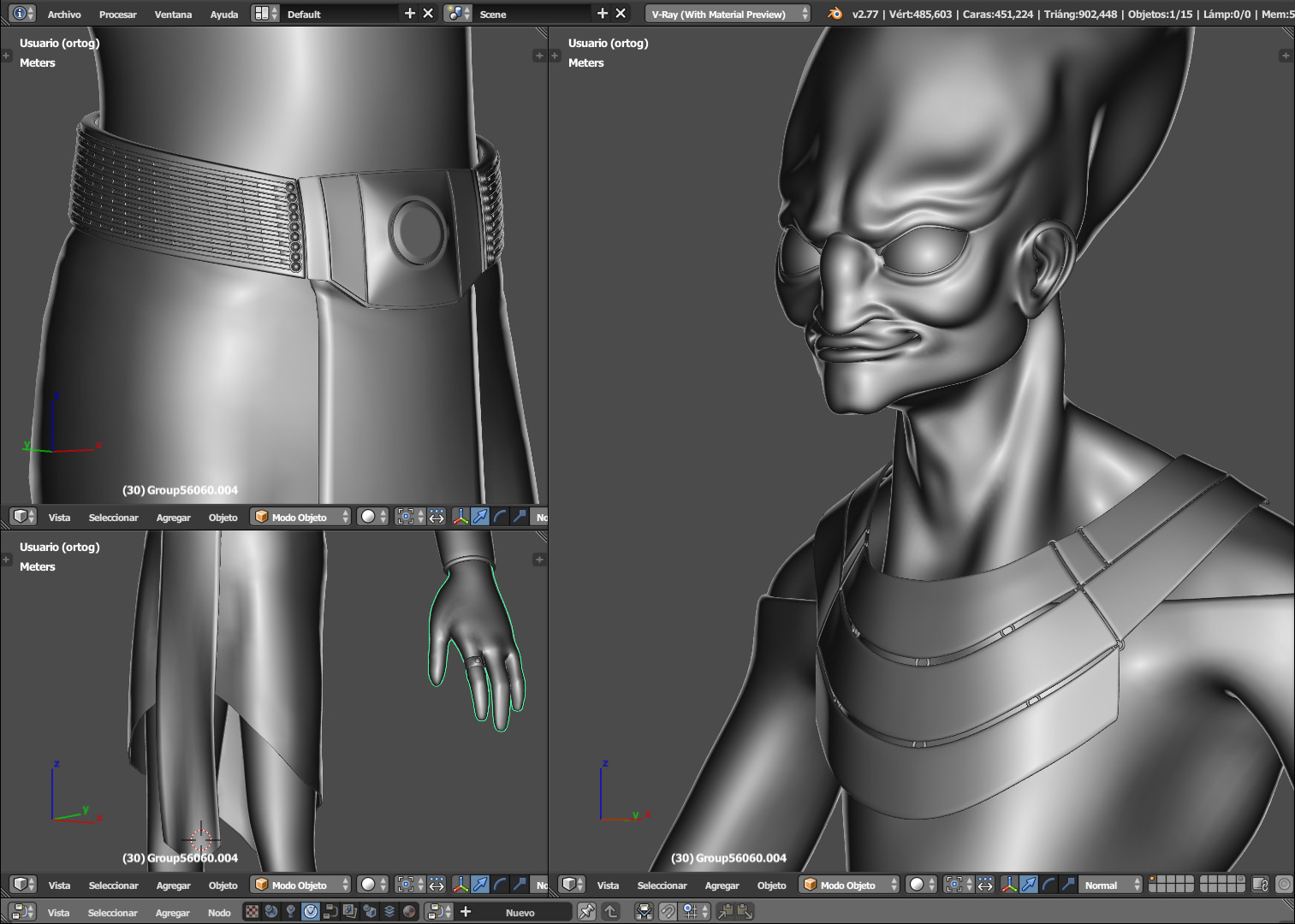Open shading selector in bottom-left viewport
The image size is (1295, 924).
pos(373,885)
